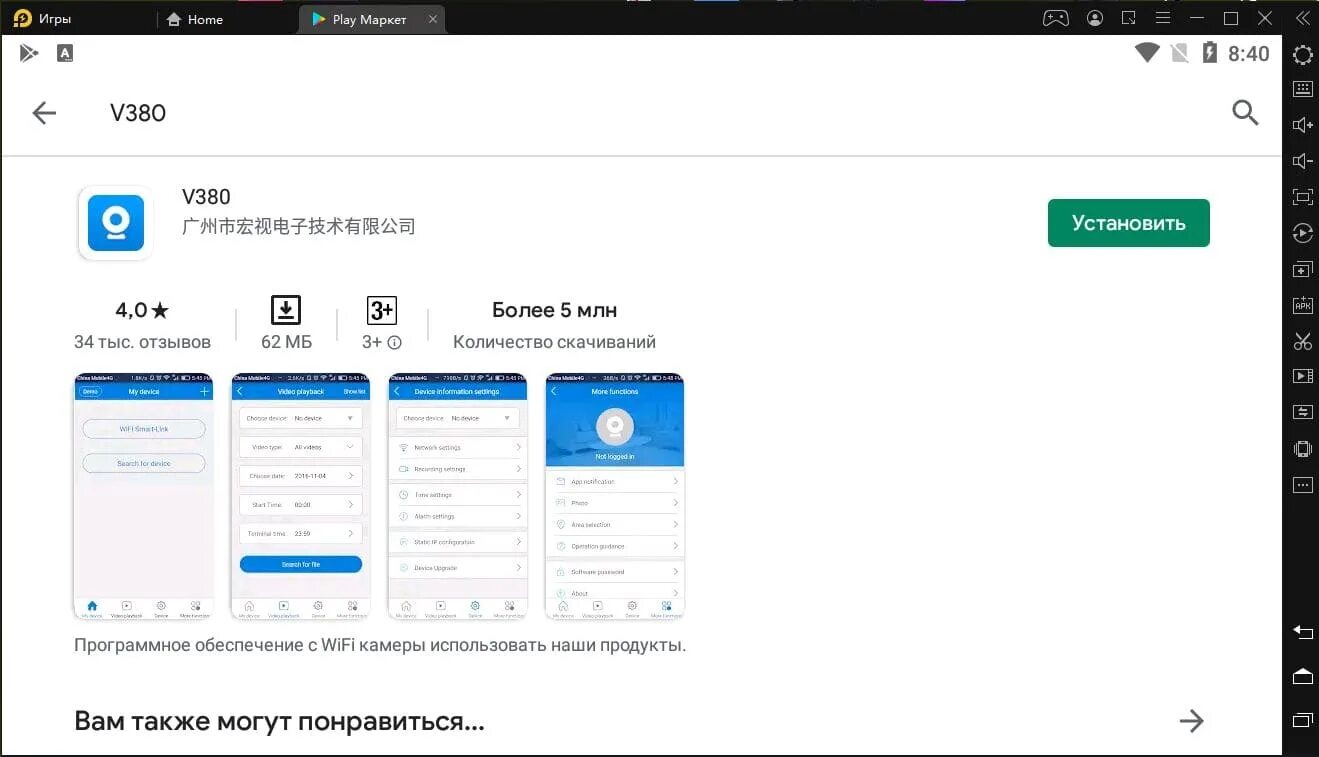Open the emulator settings gear

click(x=1302, y=55)
